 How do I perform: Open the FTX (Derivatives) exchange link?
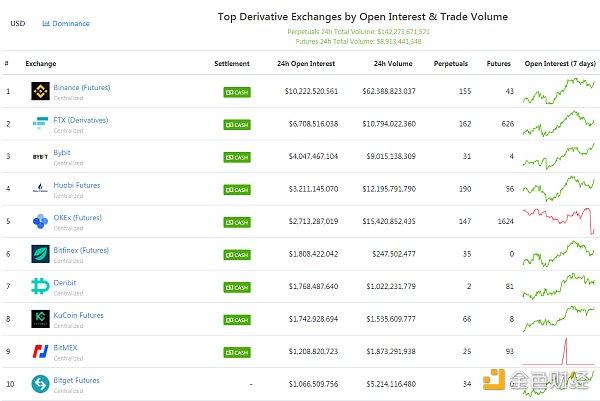click(x=83, y=120)
